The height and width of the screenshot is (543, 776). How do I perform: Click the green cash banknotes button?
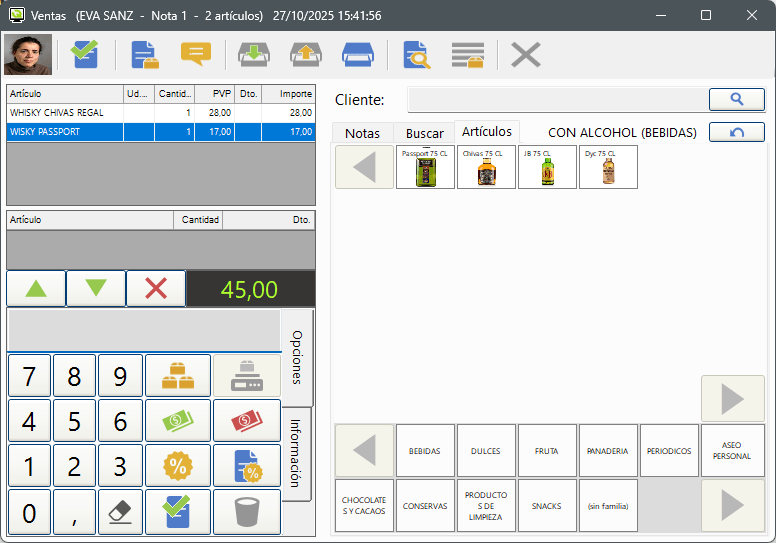pos(177,420)
